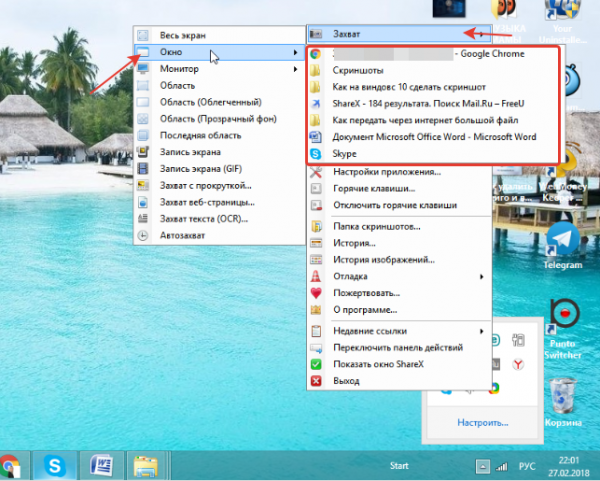Click the Последняя область icon
This screenshot has width=600, height=481.
143,135
